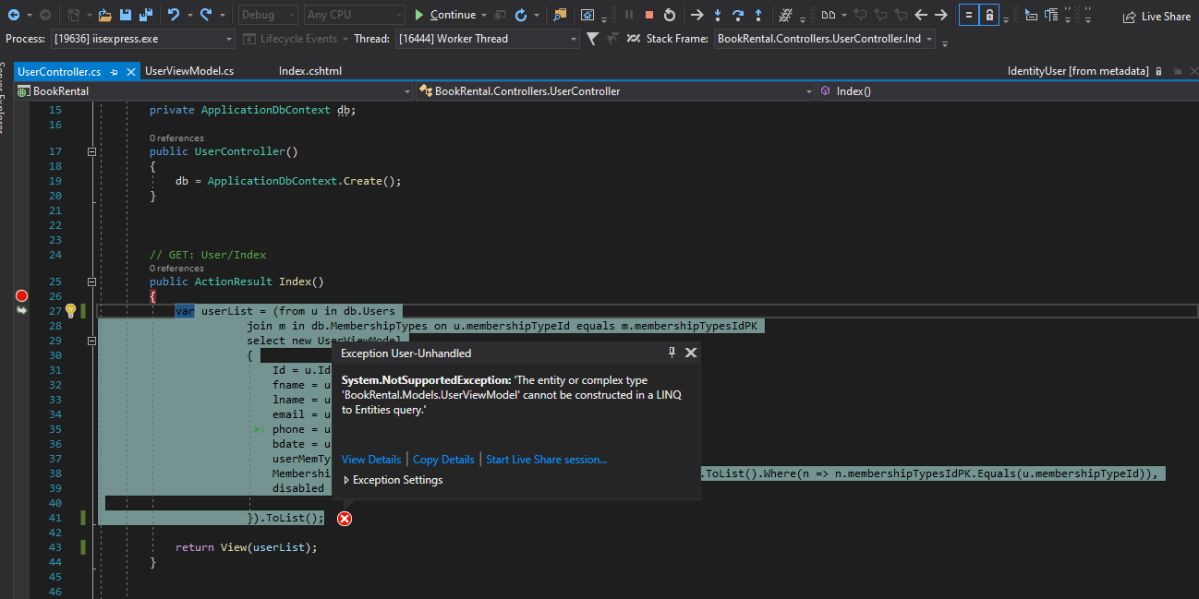Click the filter threads funnel icon
The image size is (1199, 599).
pyautogui.click(x=592, y=38)
